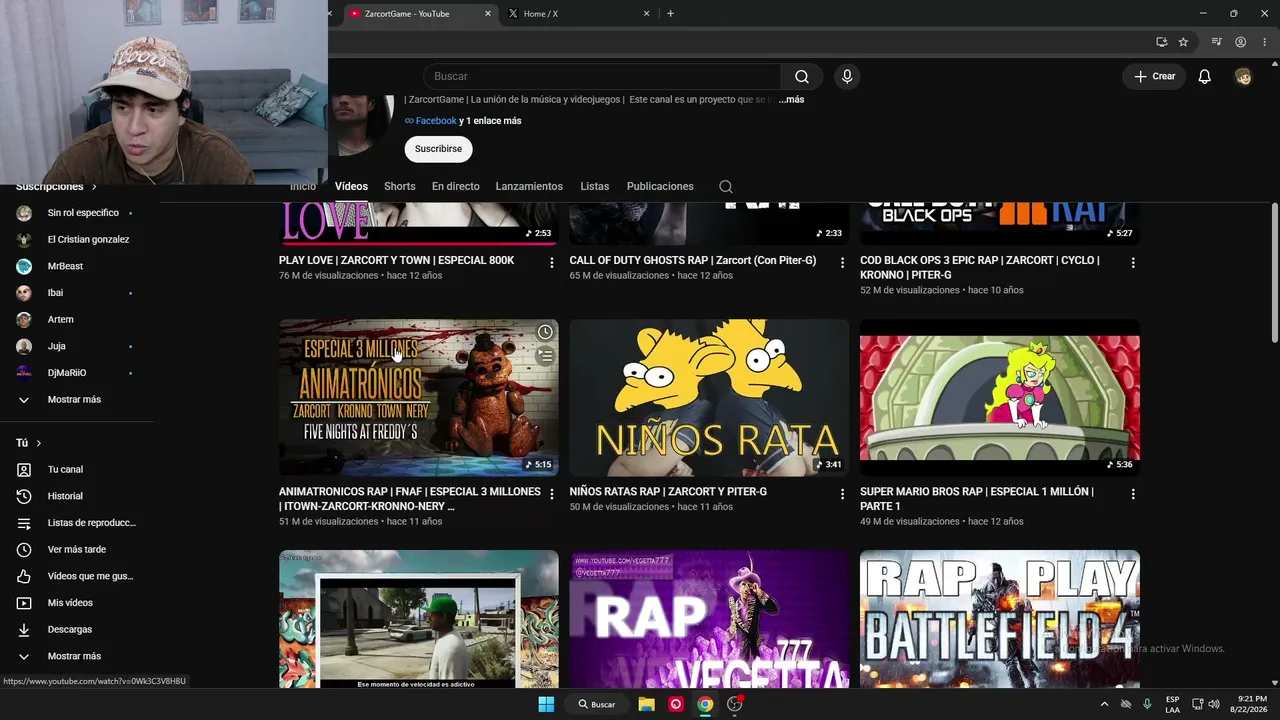Image resolution: width=1280 pixels, height=720 pixels.
Task: Open the taskbar Buscar search box
Action: 597,704
